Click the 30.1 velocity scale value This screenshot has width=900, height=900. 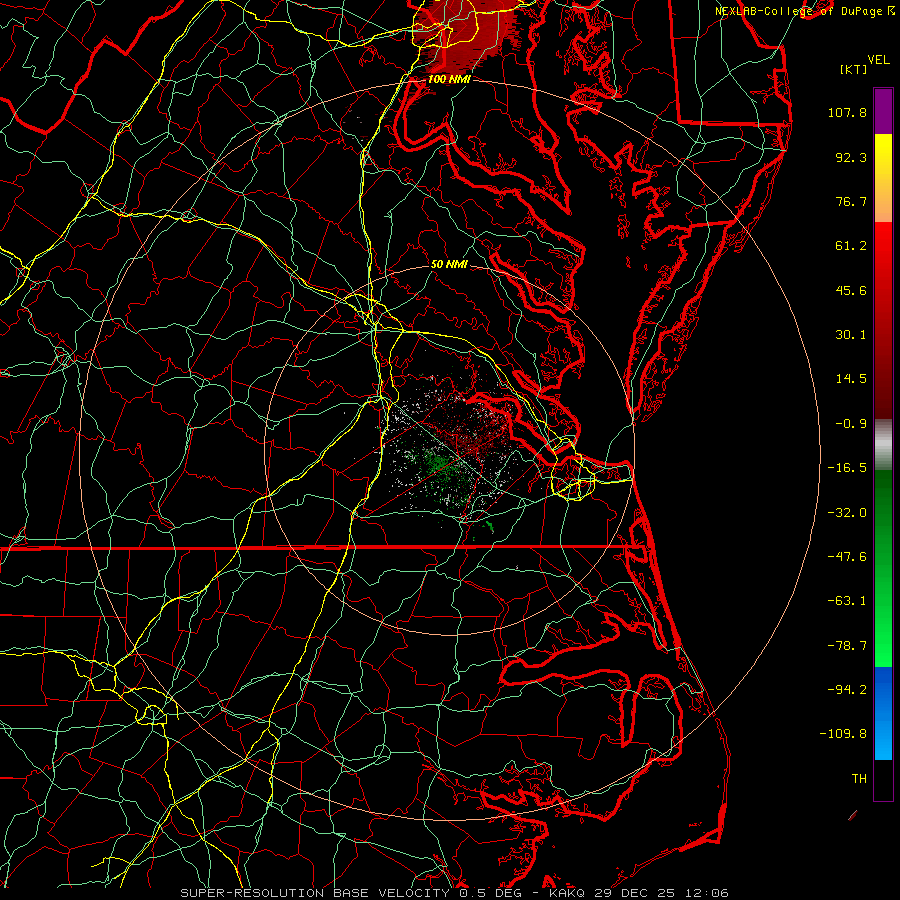coord(851,335)
